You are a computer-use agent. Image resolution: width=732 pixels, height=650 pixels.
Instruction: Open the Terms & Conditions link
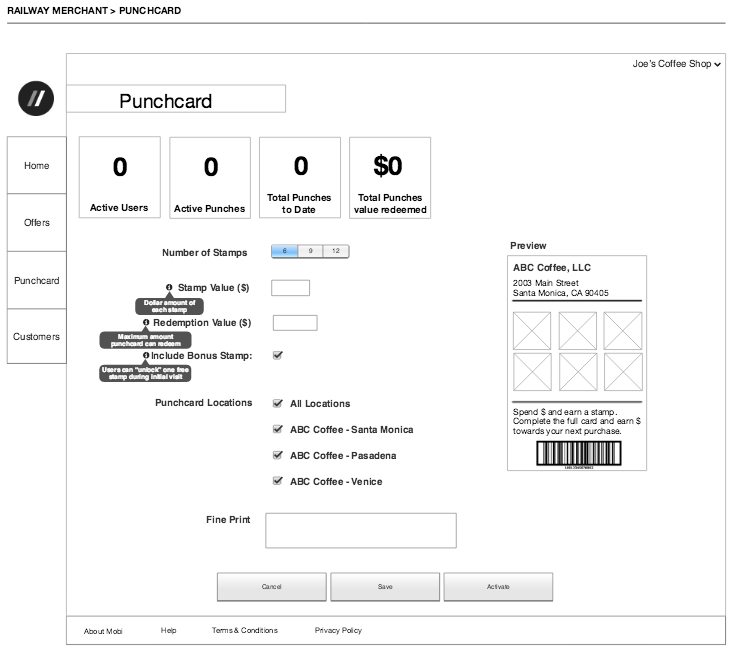(x=244, y=631)
